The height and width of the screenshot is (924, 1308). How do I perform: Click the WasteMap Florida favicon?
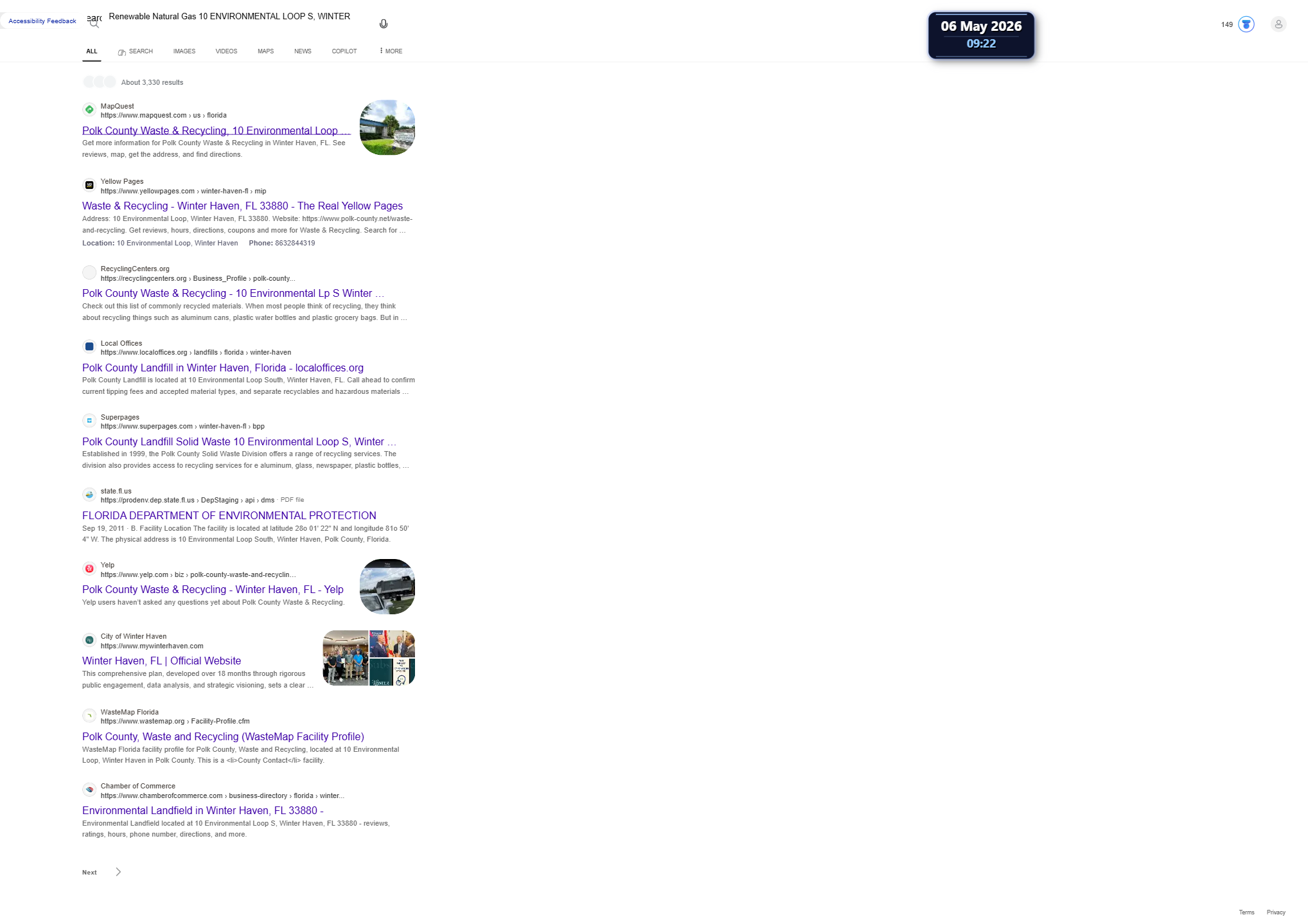point(89,716)
